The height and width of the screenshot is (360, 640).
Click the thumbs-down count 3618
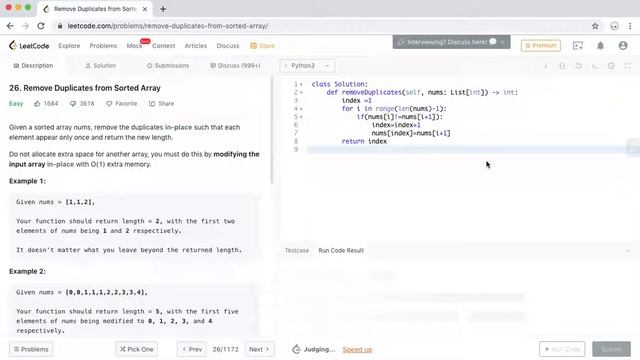(82, 104)
